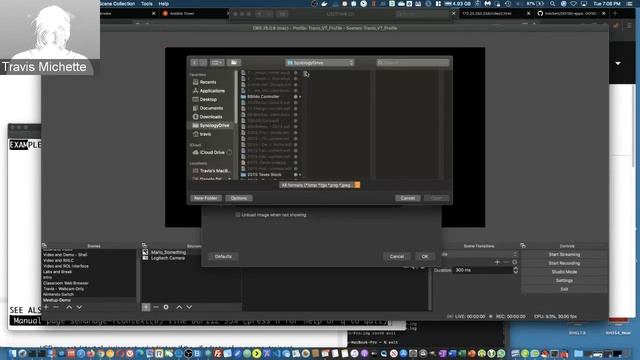The width and height of the screenshot is (640, 360).
Task: Cancel the file open dialog
Action: [407, 198]
